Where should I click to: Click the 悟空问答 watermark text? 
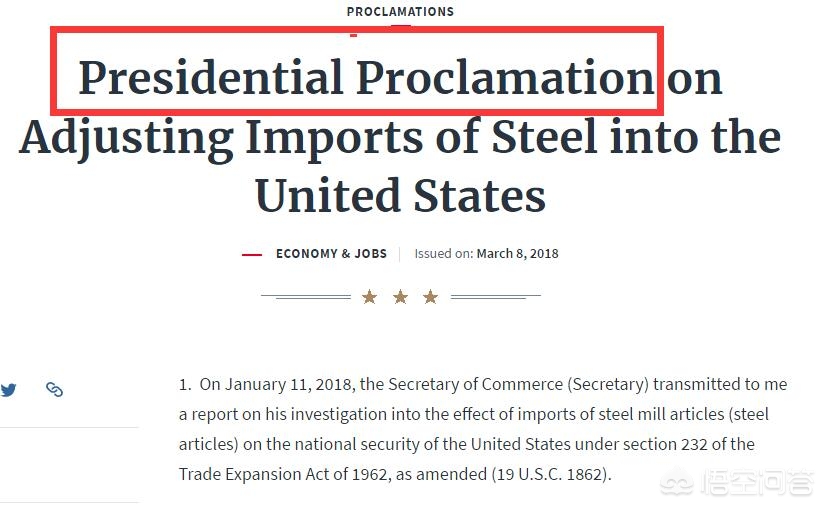(756, 483)
